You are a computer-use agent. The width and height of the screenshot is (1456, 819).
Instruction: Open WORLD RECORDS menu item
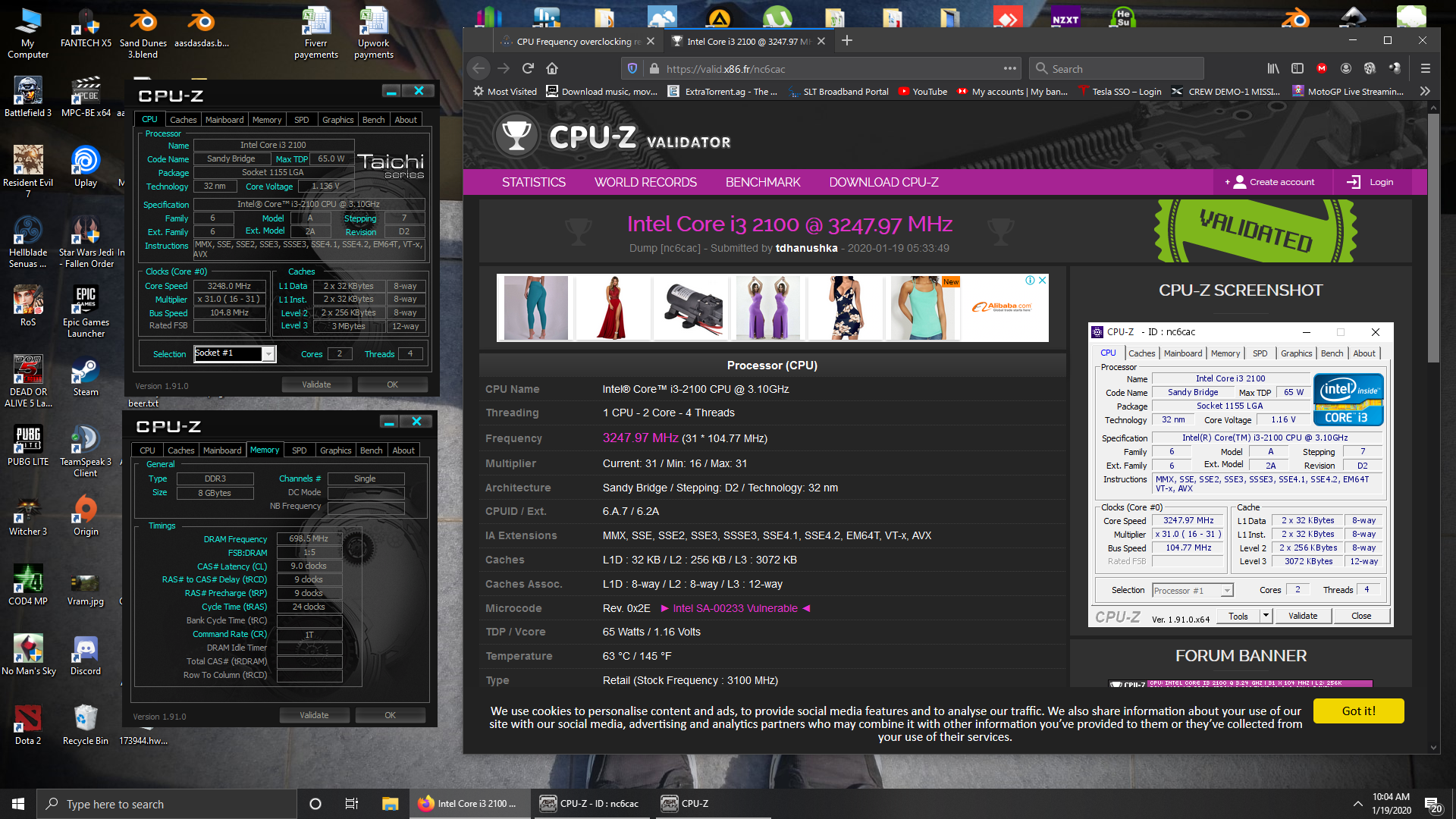point(645,182)
